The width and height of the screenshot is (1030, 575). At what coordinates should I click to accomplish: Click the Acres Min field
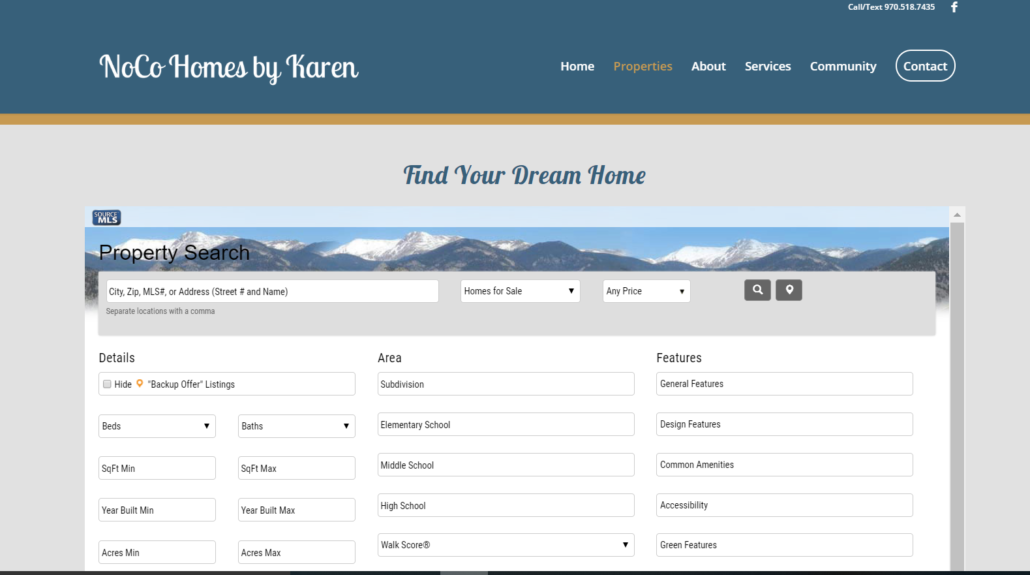point(157,552)
